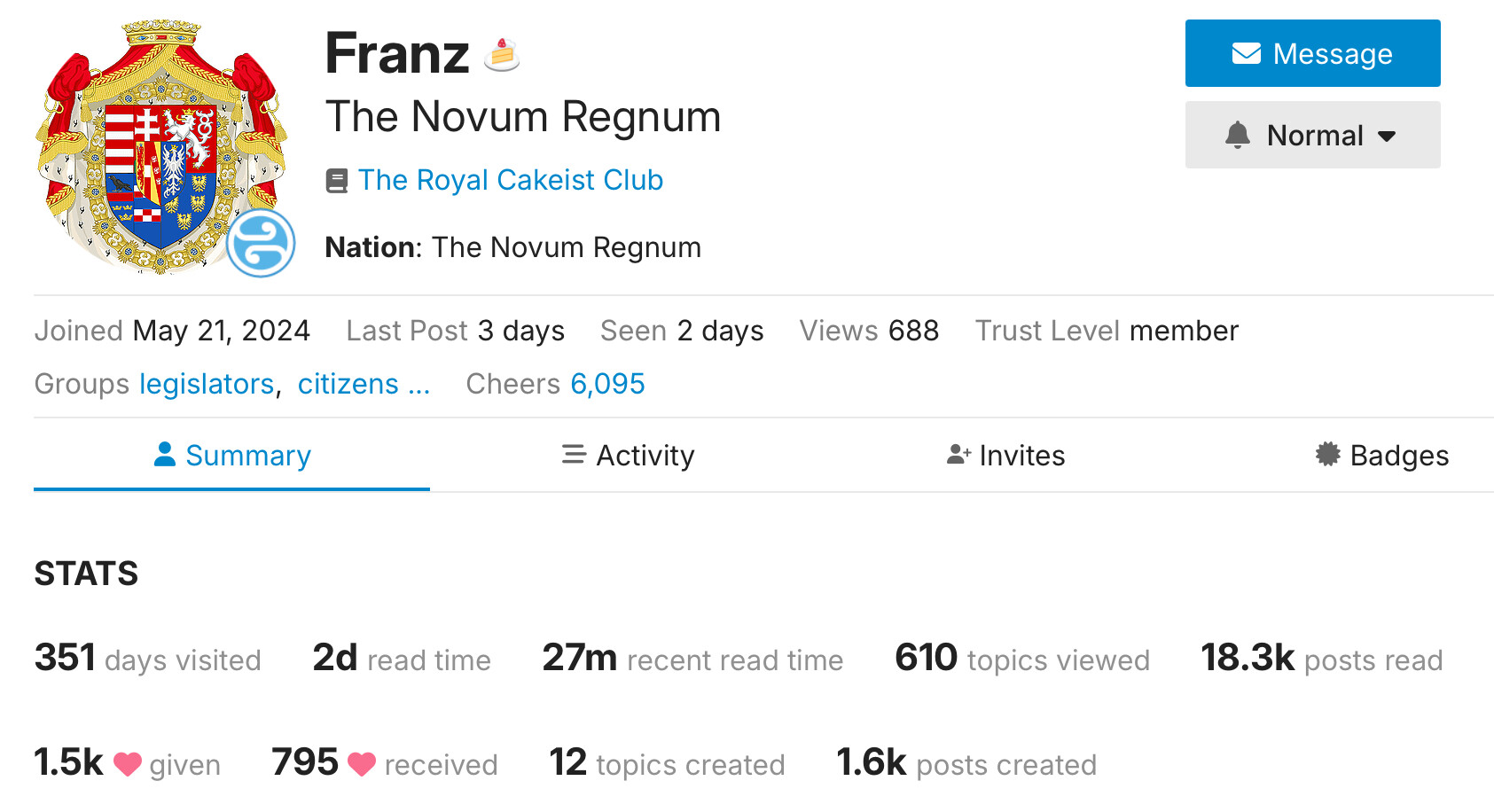
Task: Visit the citizens group link
Action: pos(348,384)
